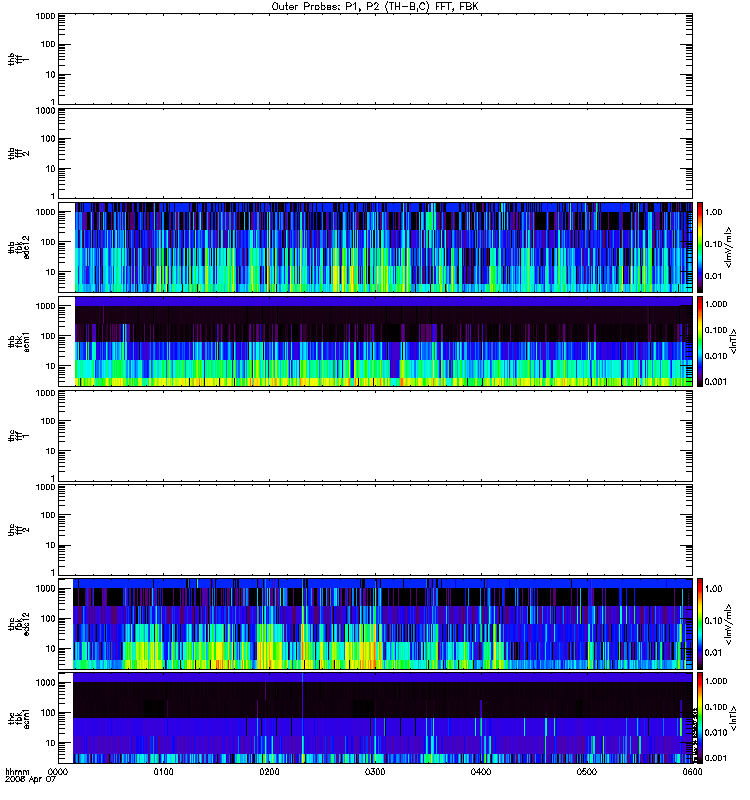Screen dimensions: 750x800
Task: Click the thc edc12 mV/m color bar
Action: coord(700,623)
